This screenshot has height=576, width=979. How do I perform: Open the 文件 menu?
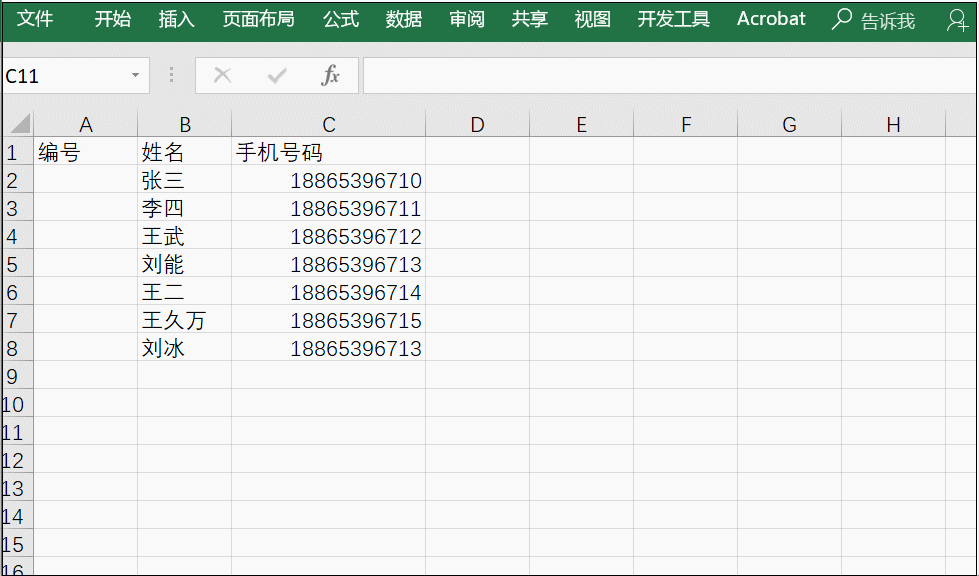[x=35, y=20]
